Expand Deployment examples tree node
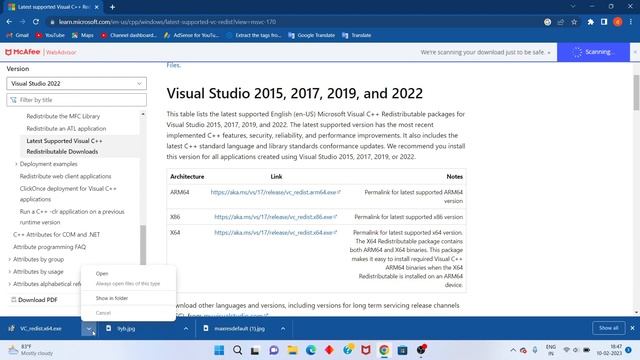Viewport: 640px width, 360px height. point(16,164)
